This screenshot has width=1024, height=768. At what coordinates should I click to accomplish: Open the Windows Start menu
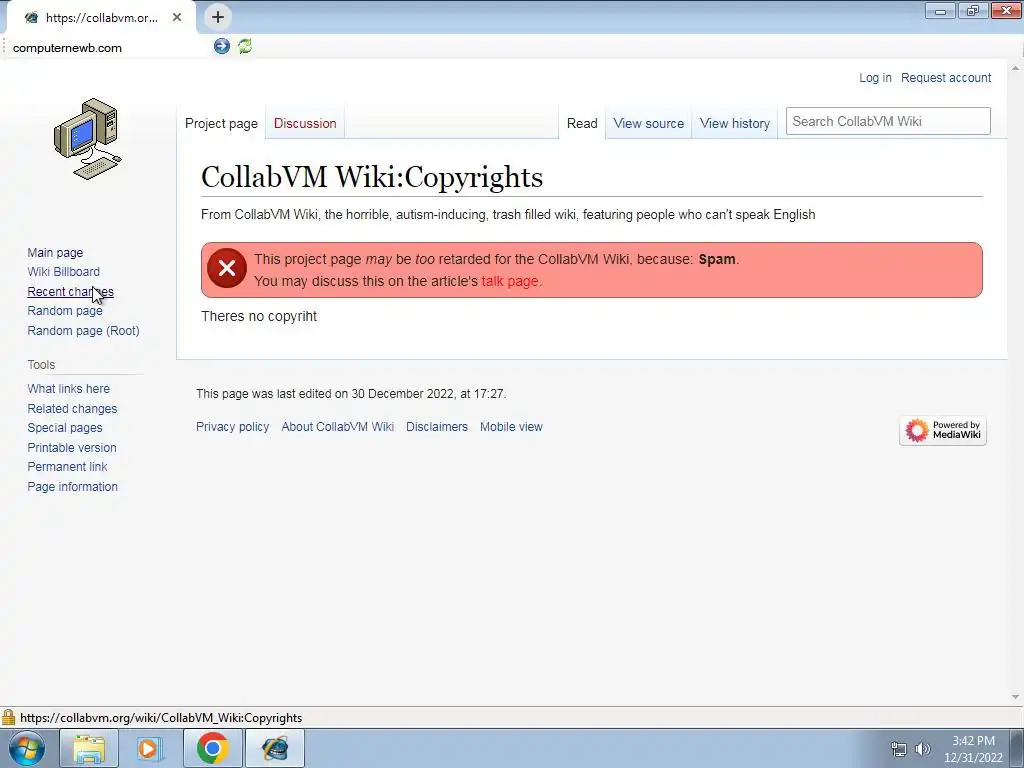click(x=26, y=748)
